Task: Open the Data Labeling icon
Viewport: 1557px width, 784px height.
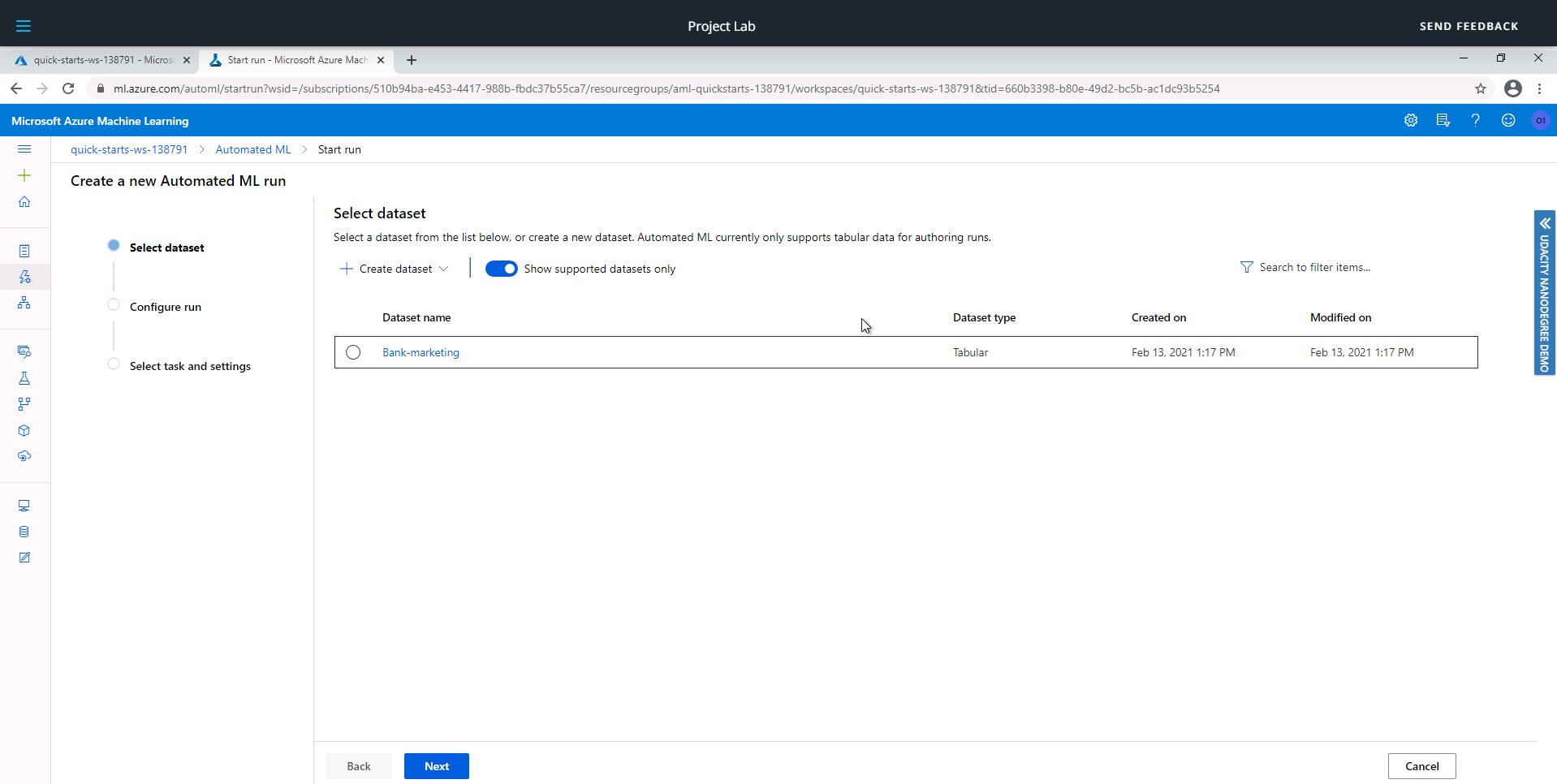Action: (x=24, y=558)
